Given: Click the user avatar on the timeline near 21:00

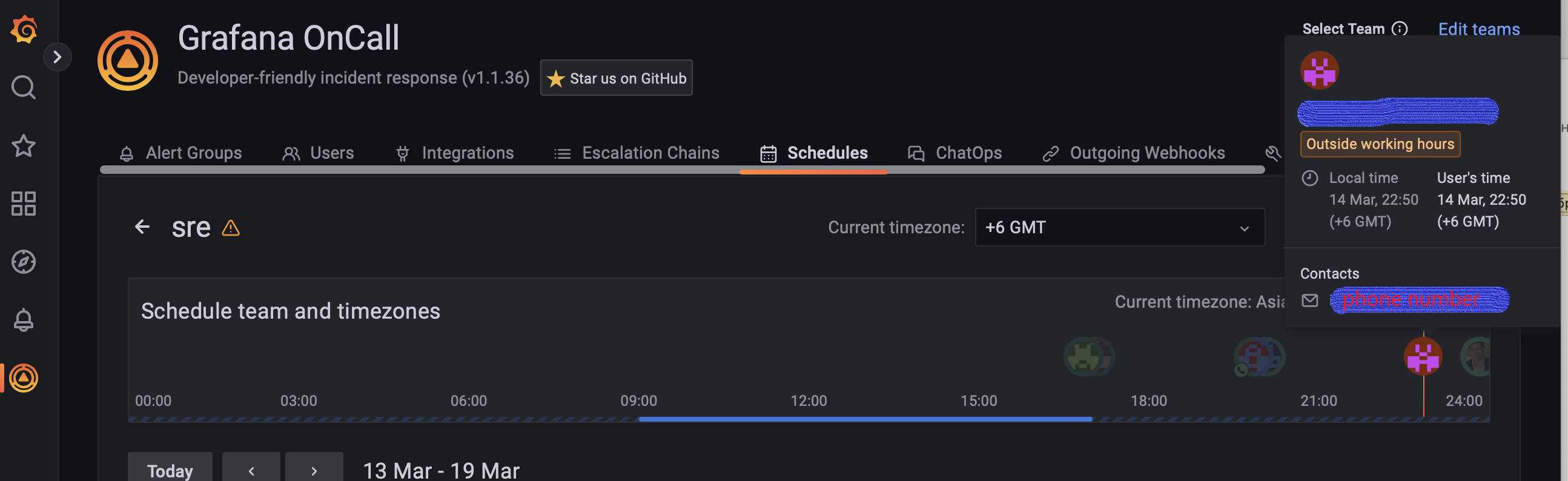Looking at the screenshot, I should 1423,357.
